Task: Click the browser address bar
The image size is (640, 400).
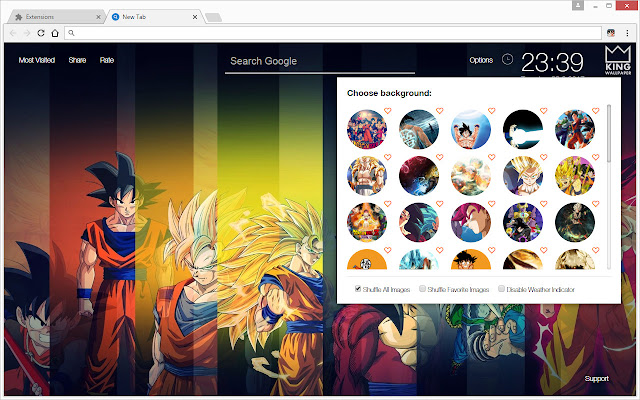Action: click(333, 33)
